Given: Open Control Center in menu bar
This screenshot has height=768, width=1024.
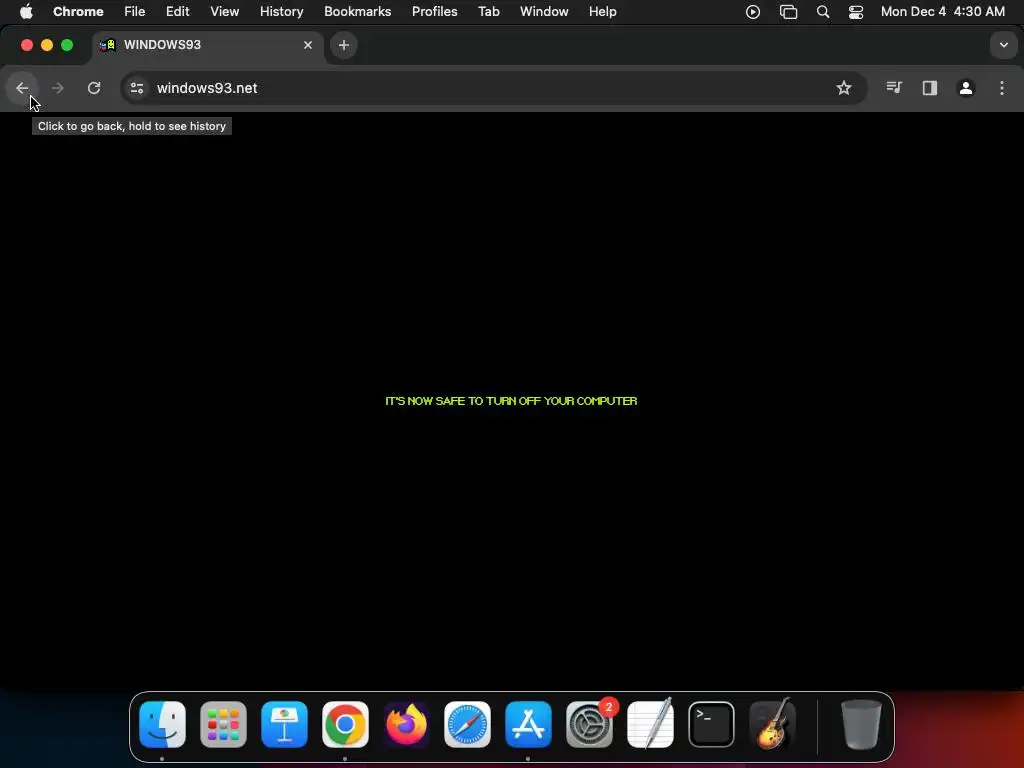Looking at the screenshot, I should coord(856,12).
